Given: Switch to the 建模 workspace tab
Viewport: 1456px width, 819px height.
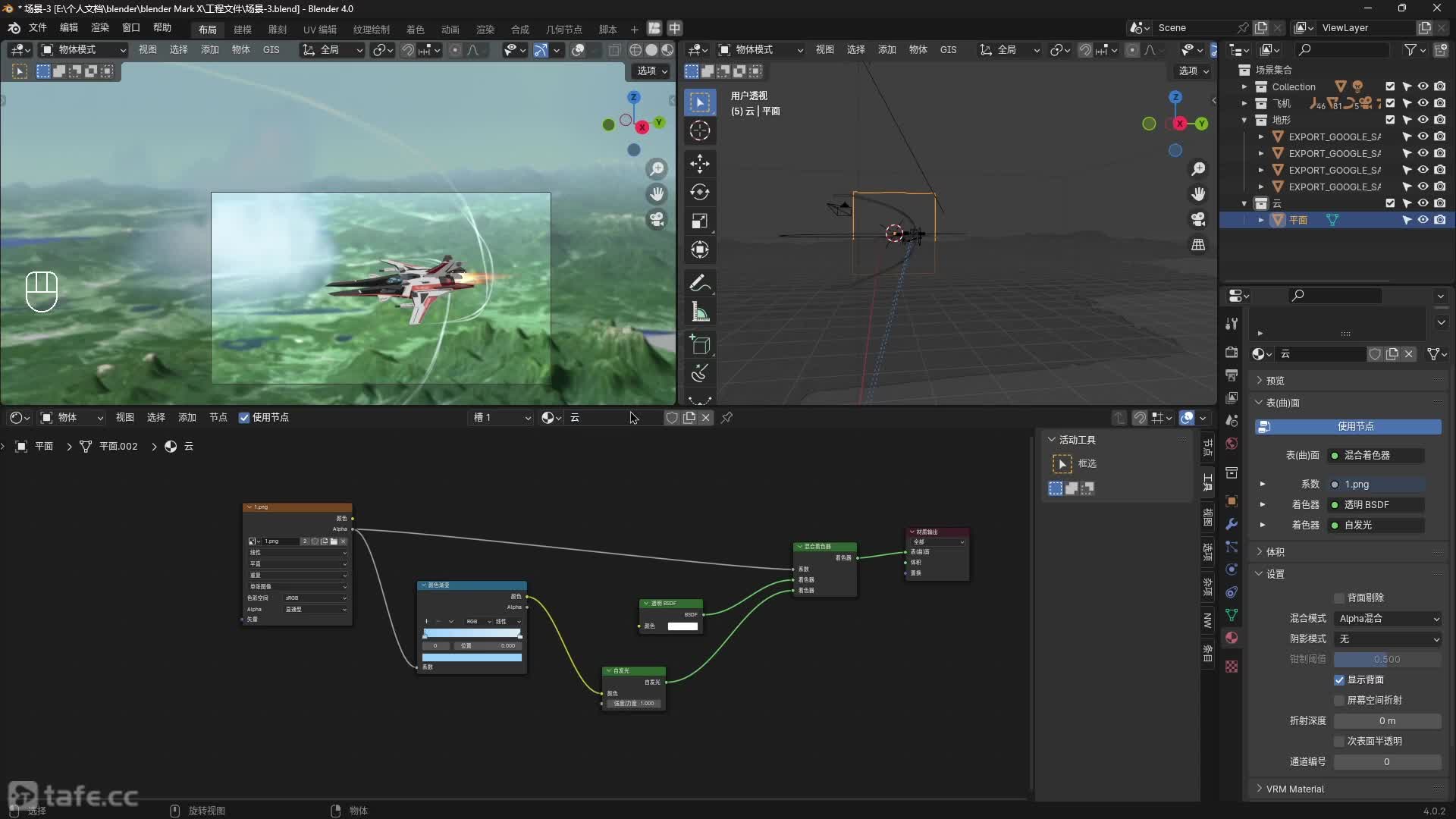Looking at the screenshot, I should point(243,29).
